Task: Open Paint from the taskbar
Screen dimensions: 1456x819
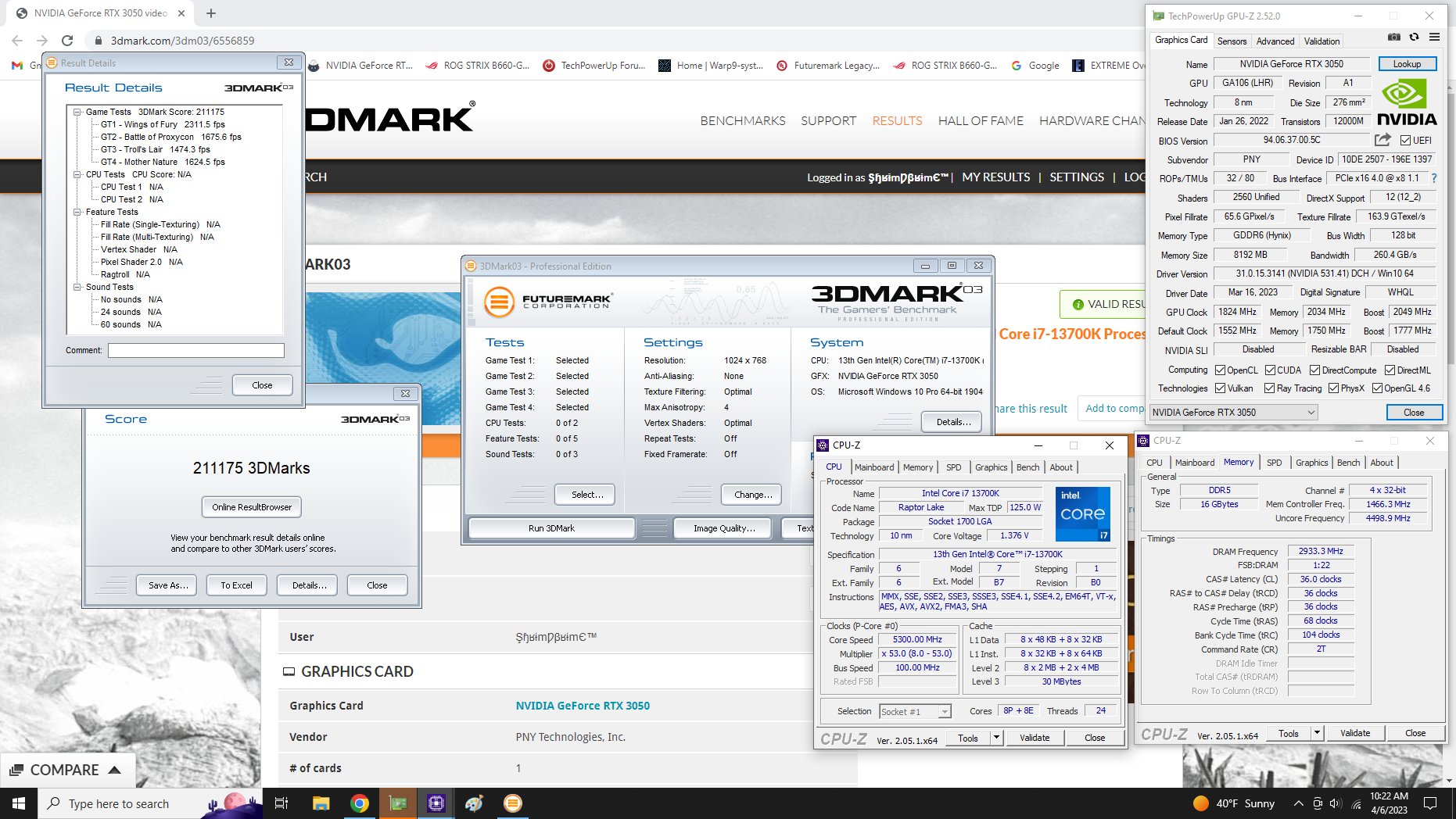Action: click(474, 803)
